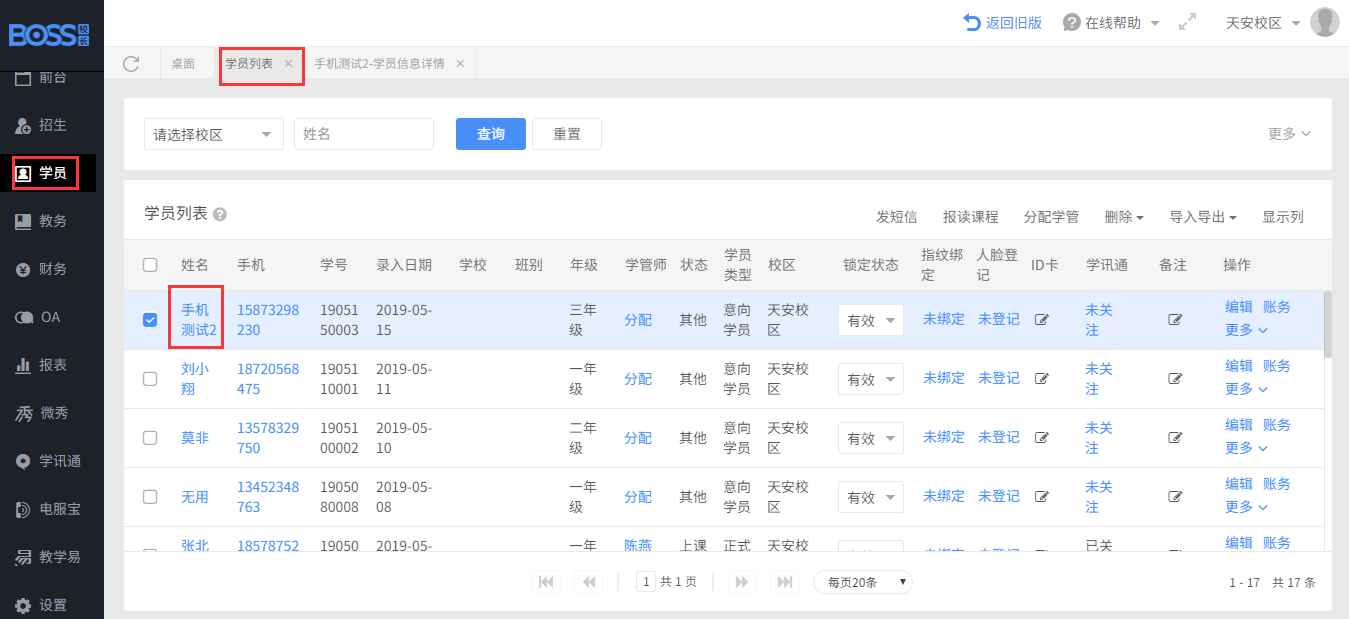The height and width of the screenshot is (619, 1349).
Task: Close the 手机测试2-学员信息详情 tab
Action: (460, 63)
